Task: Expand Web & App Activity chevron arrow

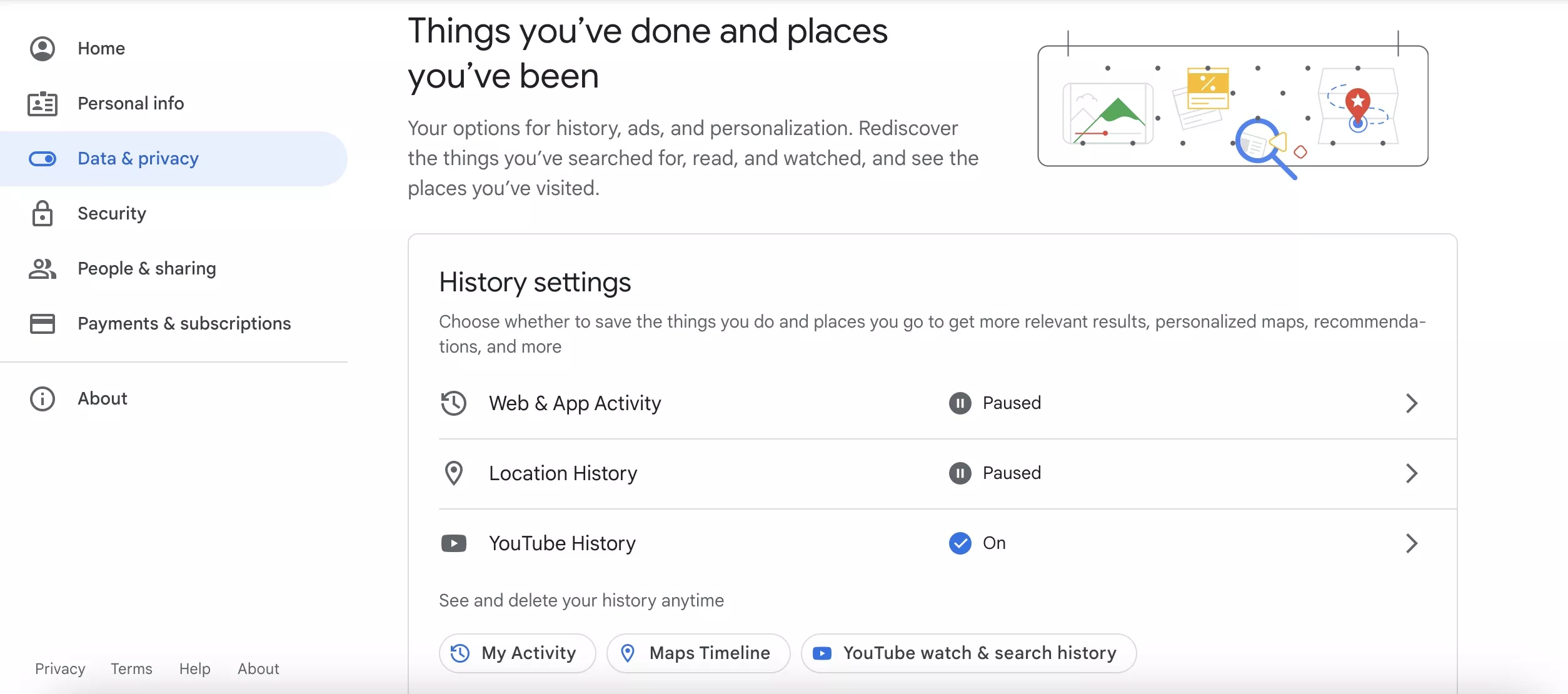Action: tap(1412, 403)
